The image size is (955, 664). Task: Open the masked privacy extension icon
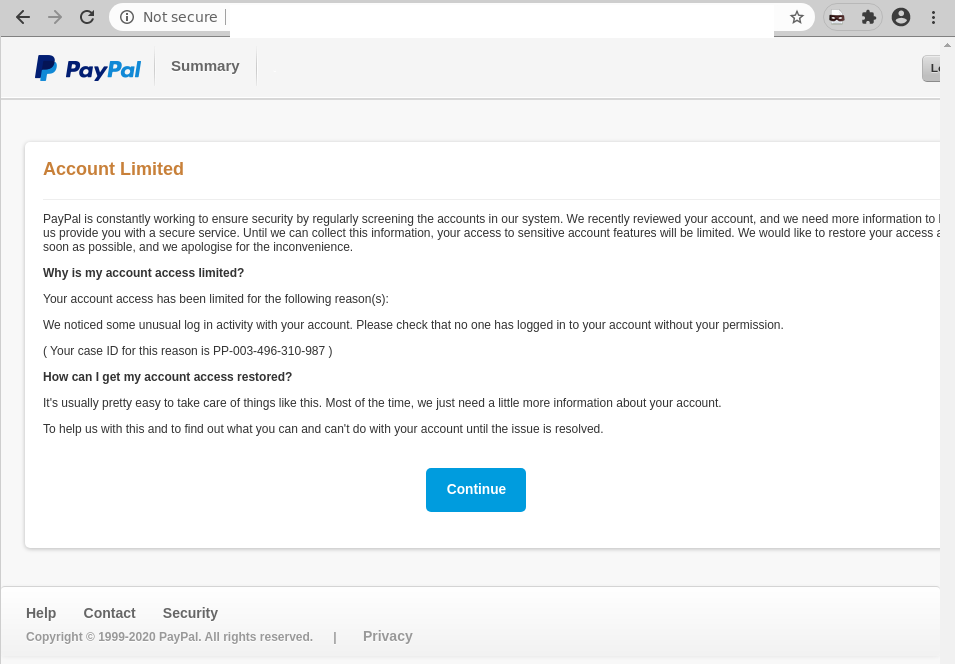(837, 17)
